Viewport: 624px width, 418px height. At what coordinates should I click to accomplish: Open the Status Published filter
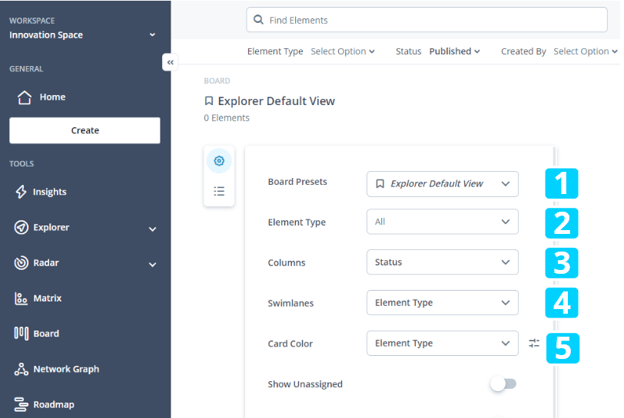(x=454, y=51)
